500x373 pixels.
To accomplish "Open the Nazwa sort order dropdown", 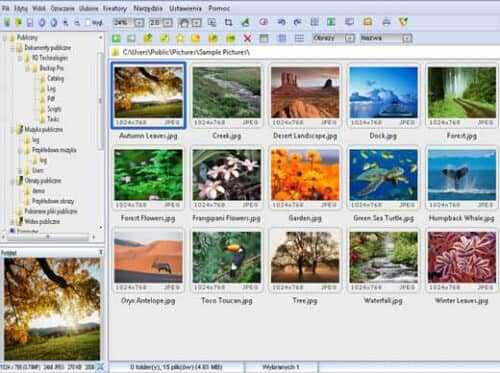I will (x=407, y=38).
